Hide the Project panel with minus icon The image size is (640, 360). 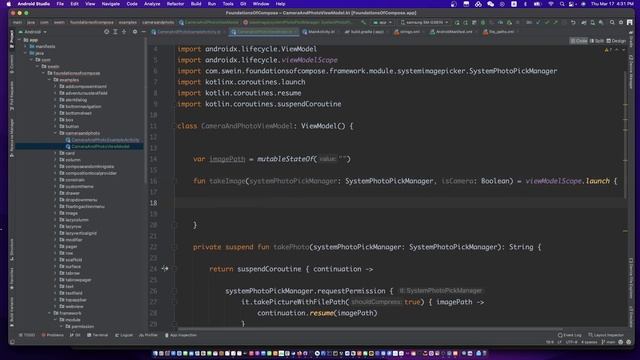coord(143,32)
